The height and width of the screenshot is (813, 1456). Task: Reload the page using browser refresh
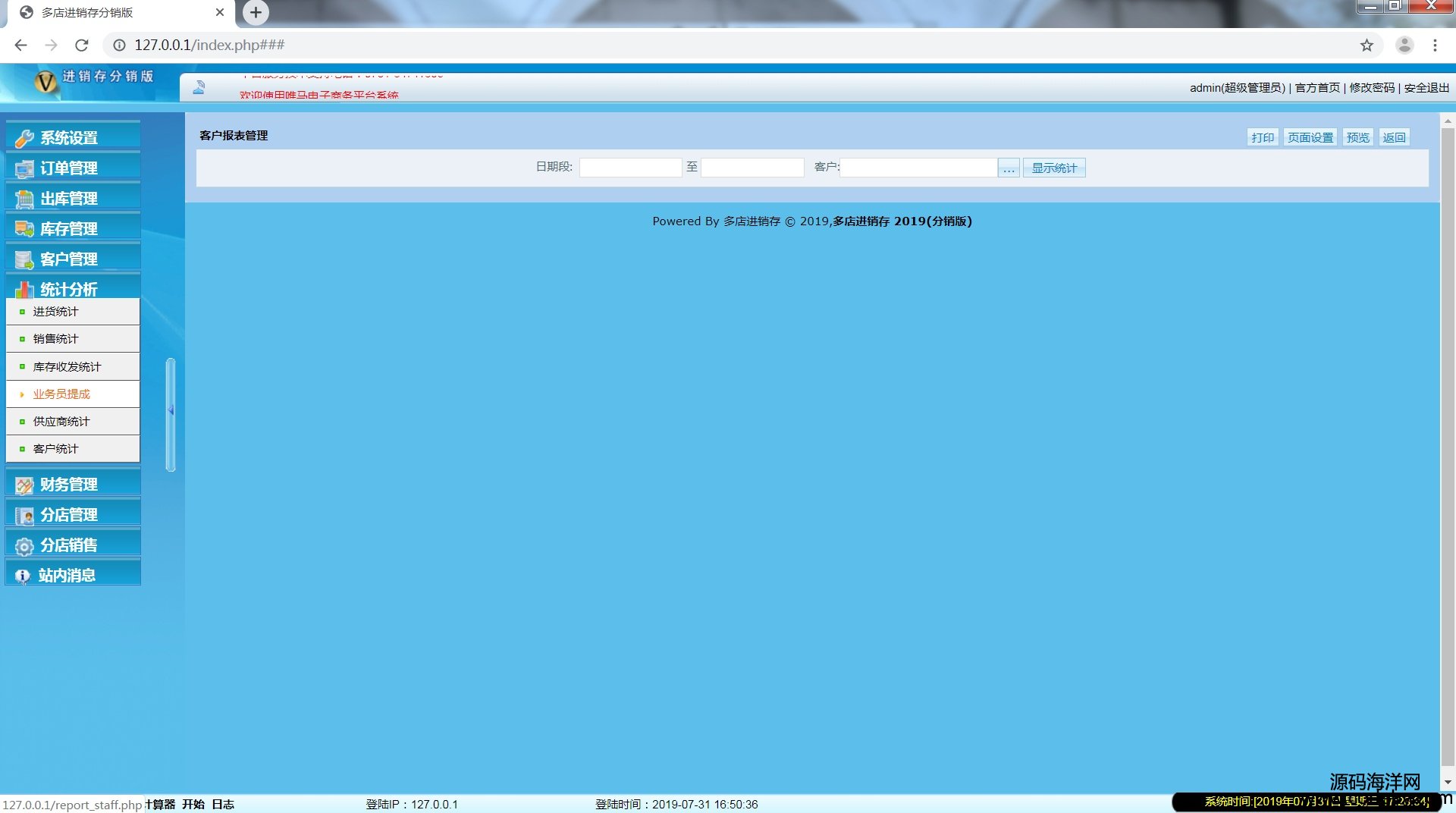tap(82, 46)
